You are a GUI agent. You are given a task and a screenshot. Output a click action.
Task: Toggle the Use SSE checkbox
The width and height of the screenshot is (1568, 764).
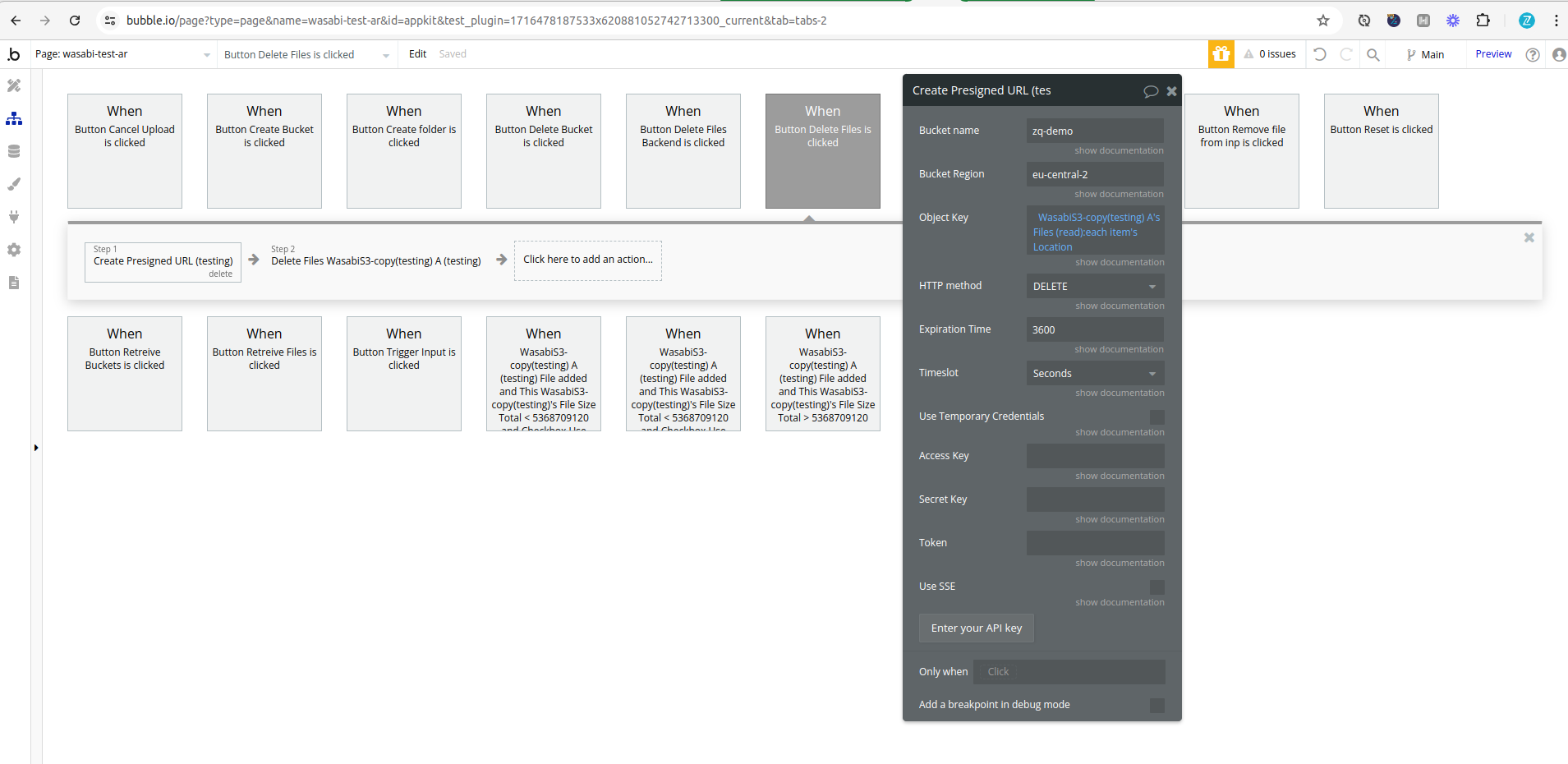point(1157,587)
